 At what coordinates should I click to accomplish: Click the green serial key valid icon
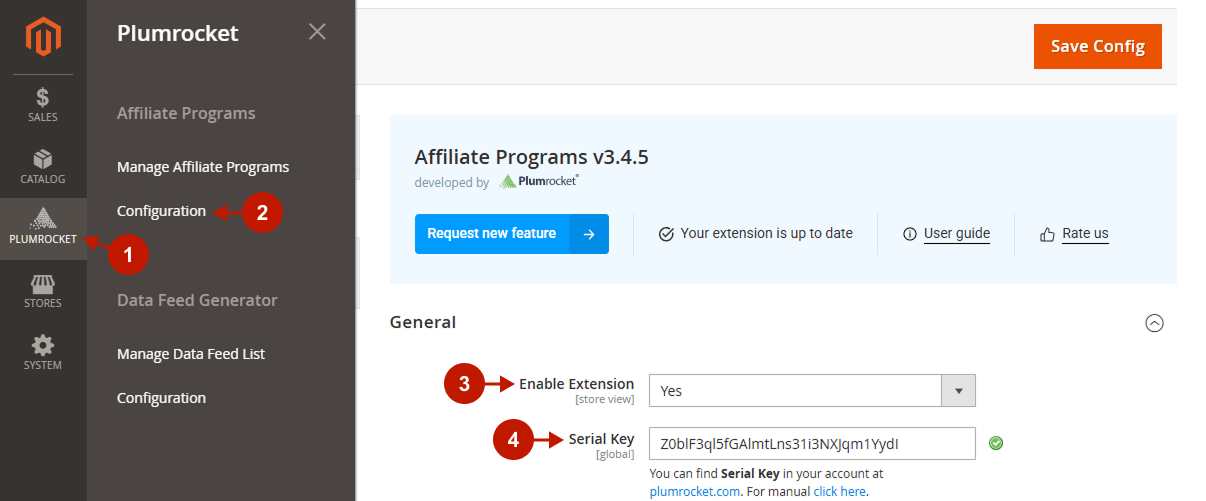click(996, 443)
